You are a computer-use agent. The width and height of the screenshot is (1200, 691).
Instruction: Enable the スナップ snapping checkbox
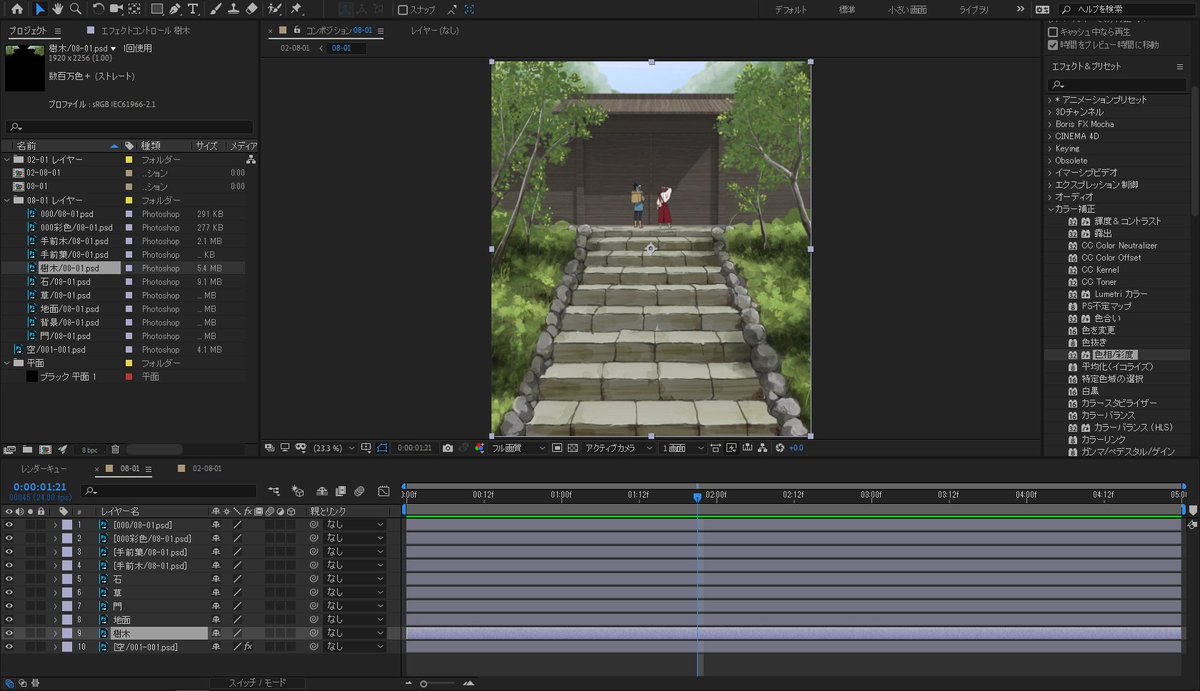tap(403, 9)
